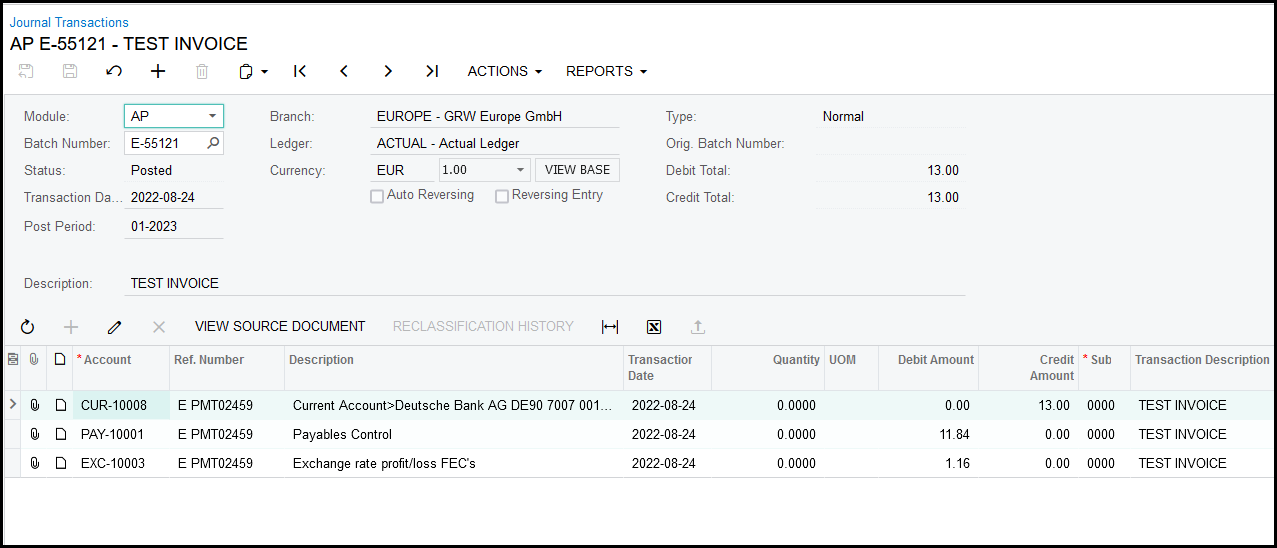Click the Batch Number search field
The width and height of the screenshot is (1277, 548).
pos(165,144)
